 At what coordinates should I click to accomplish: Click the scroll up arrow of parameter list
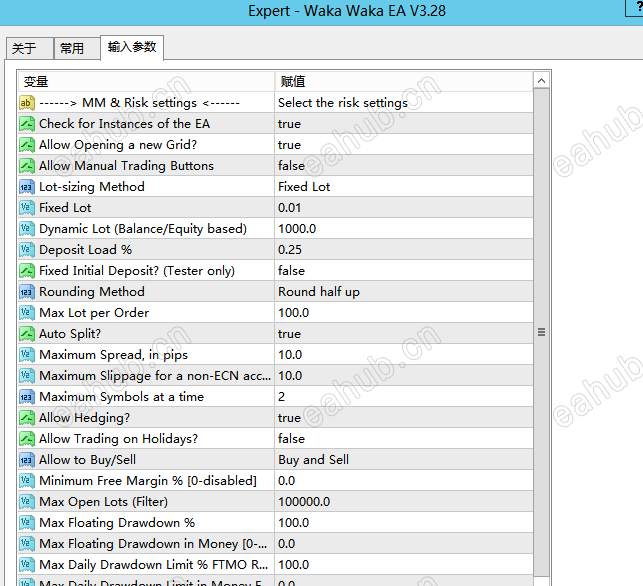click(541, 80)
